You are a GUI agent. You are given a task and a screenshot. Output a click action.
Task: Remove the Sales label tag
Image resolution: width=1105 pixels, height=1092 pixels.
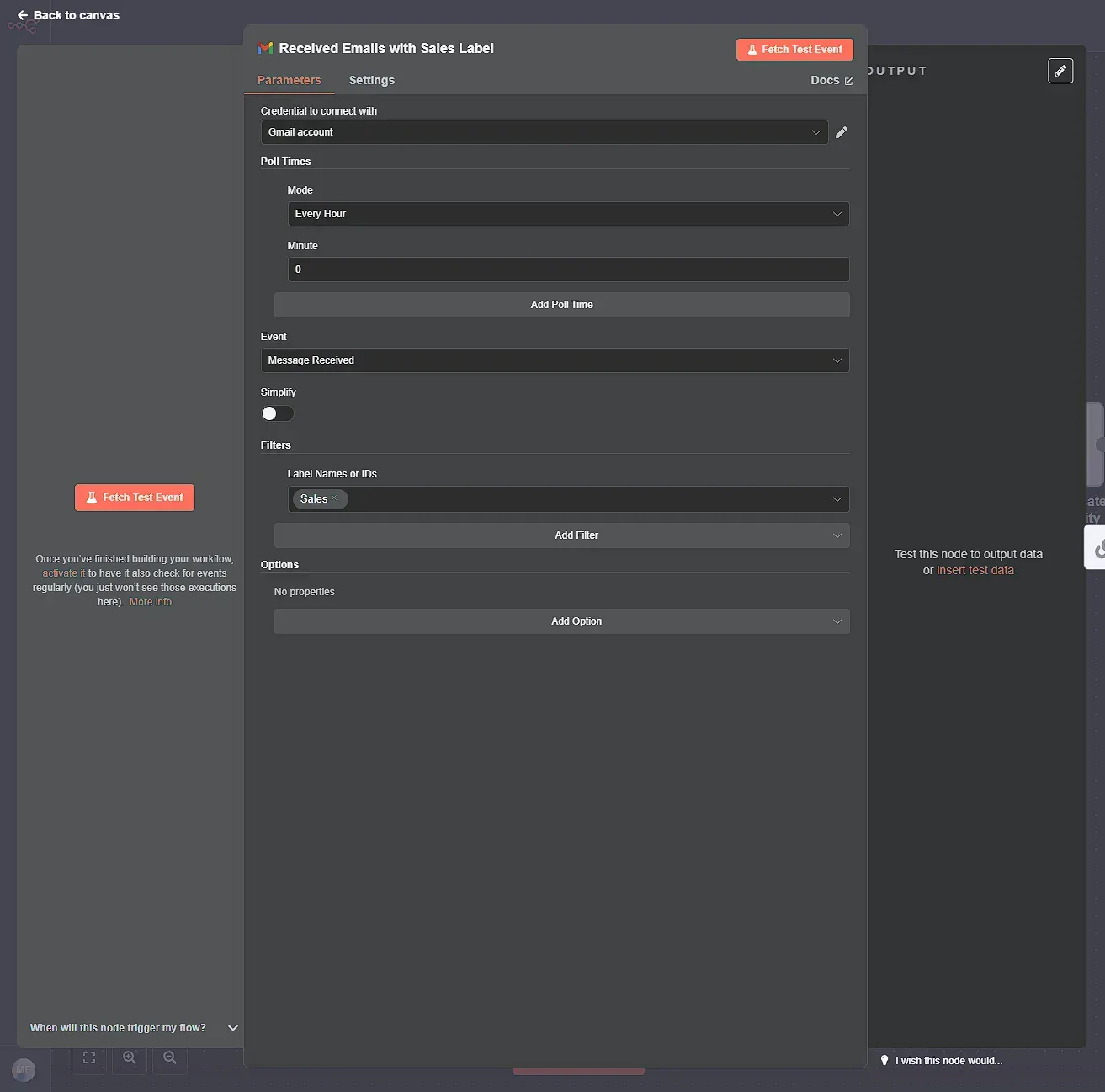[334, 498]
